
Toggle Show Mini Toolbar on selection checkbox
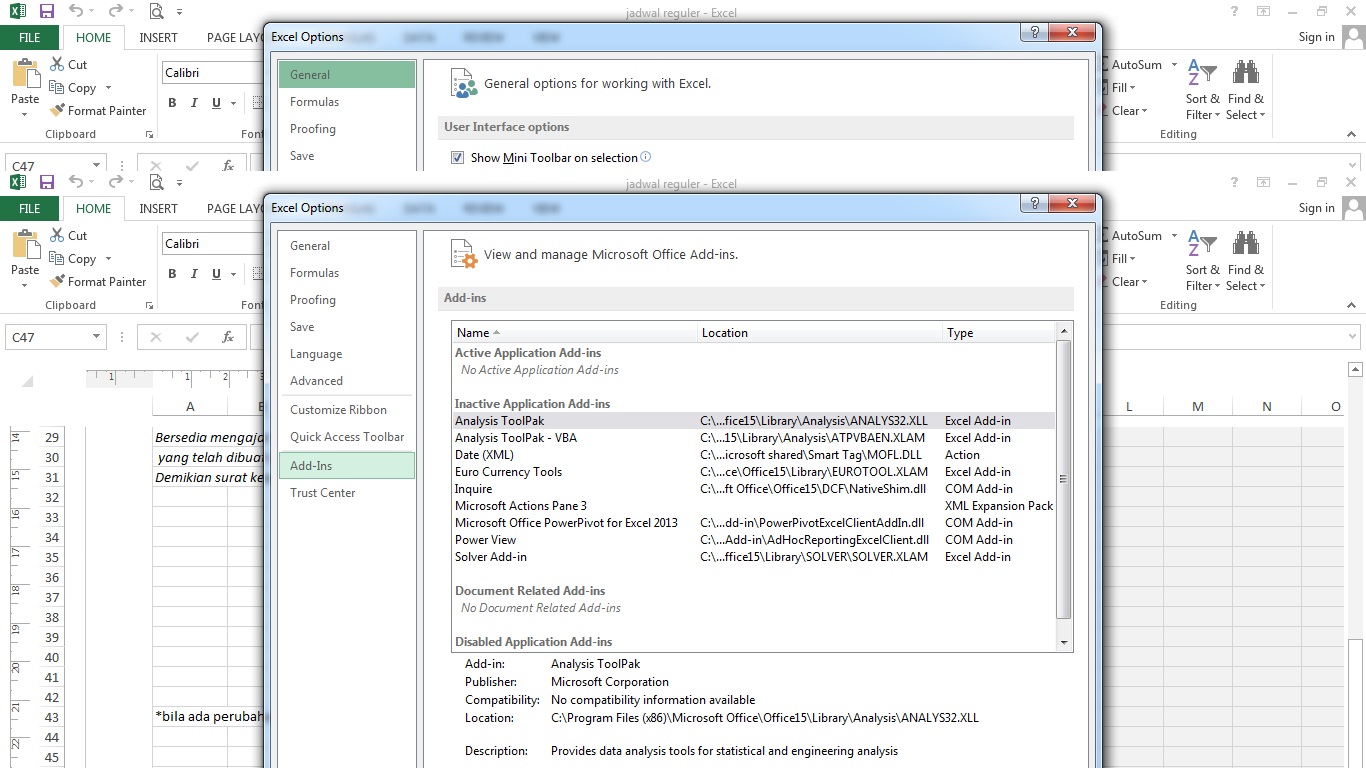[x=457, y=158]
